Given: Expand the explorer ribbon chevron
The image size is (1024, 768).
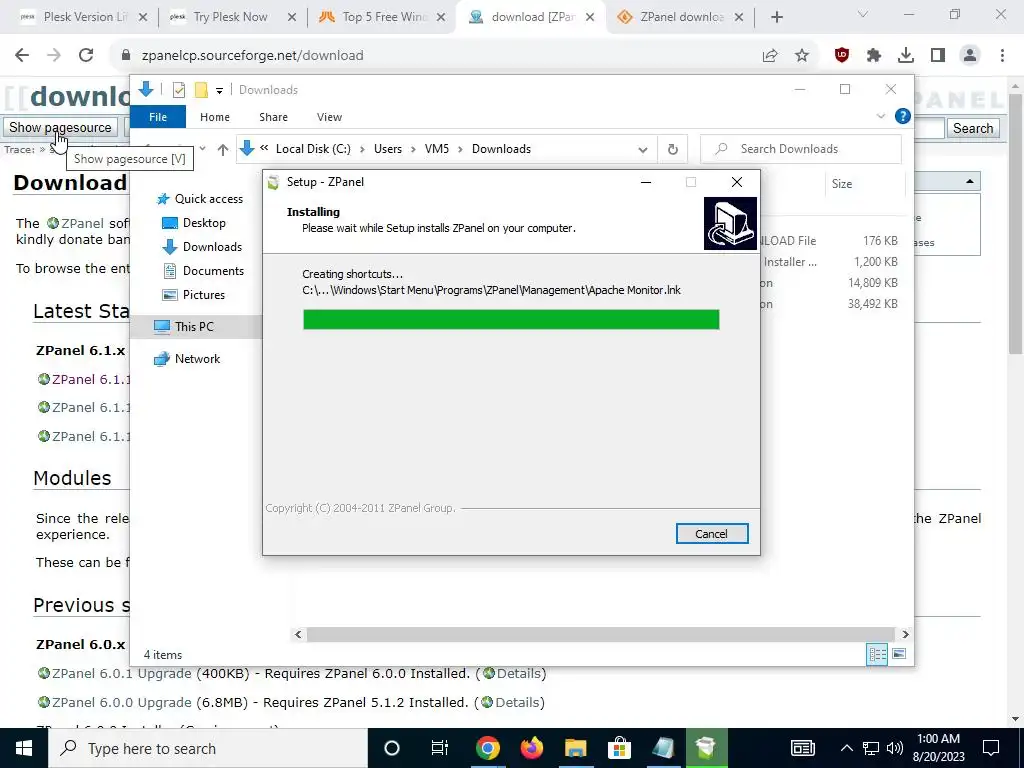Looking at the screenshot, I should point(880,116).
